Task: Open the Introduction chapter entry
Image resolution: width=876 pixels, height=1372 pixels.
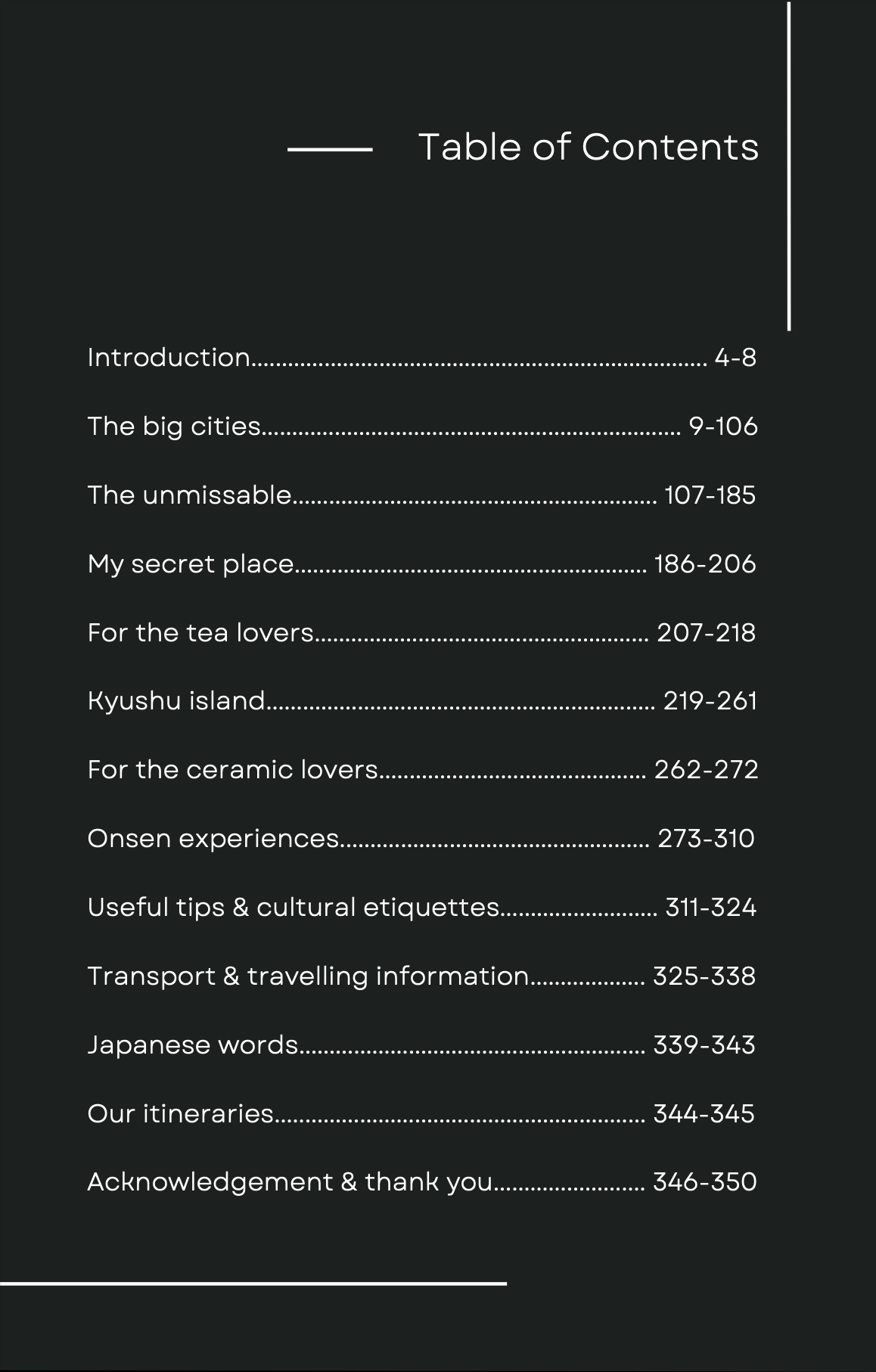Action: click(x=169, y=357)
